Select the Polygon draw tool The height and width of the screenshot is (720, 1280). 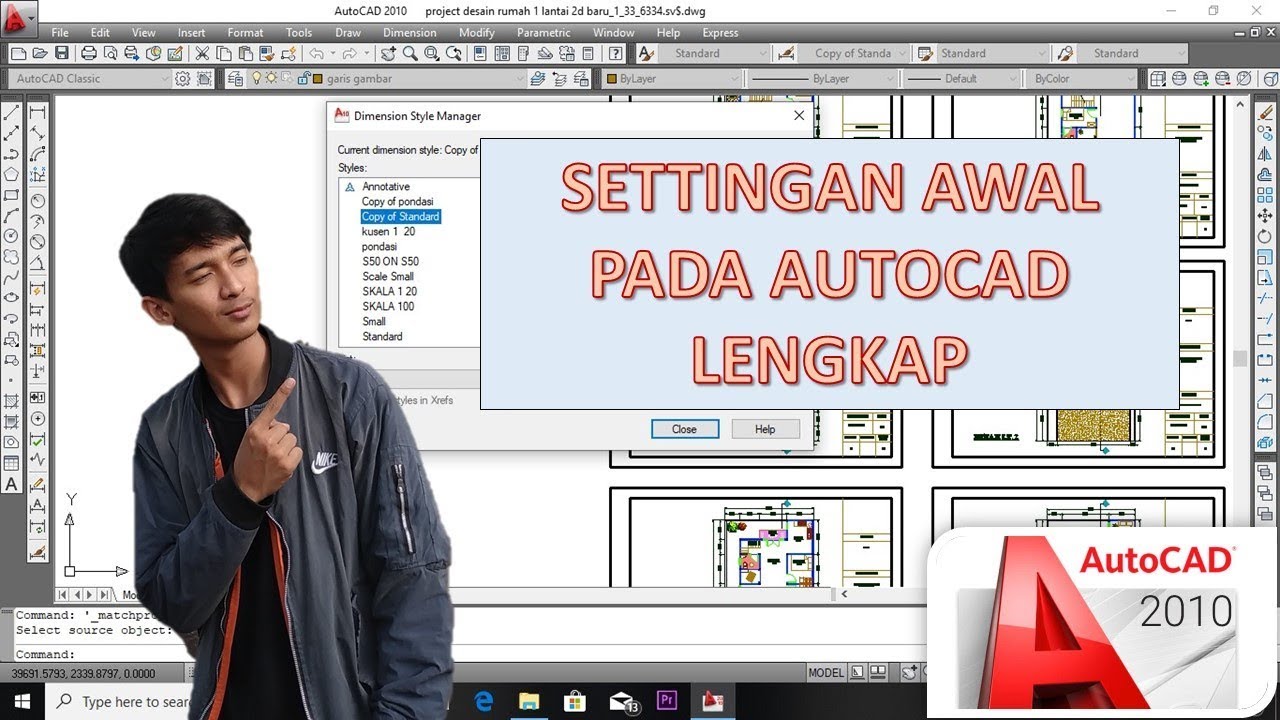12,174
